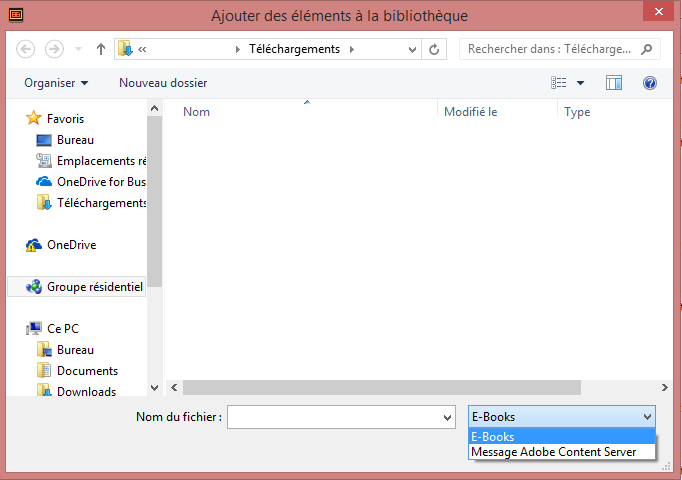Screen dimensions: 682x480
Task: Open Bureau under Favoris
Action: [x=75, y=140]
